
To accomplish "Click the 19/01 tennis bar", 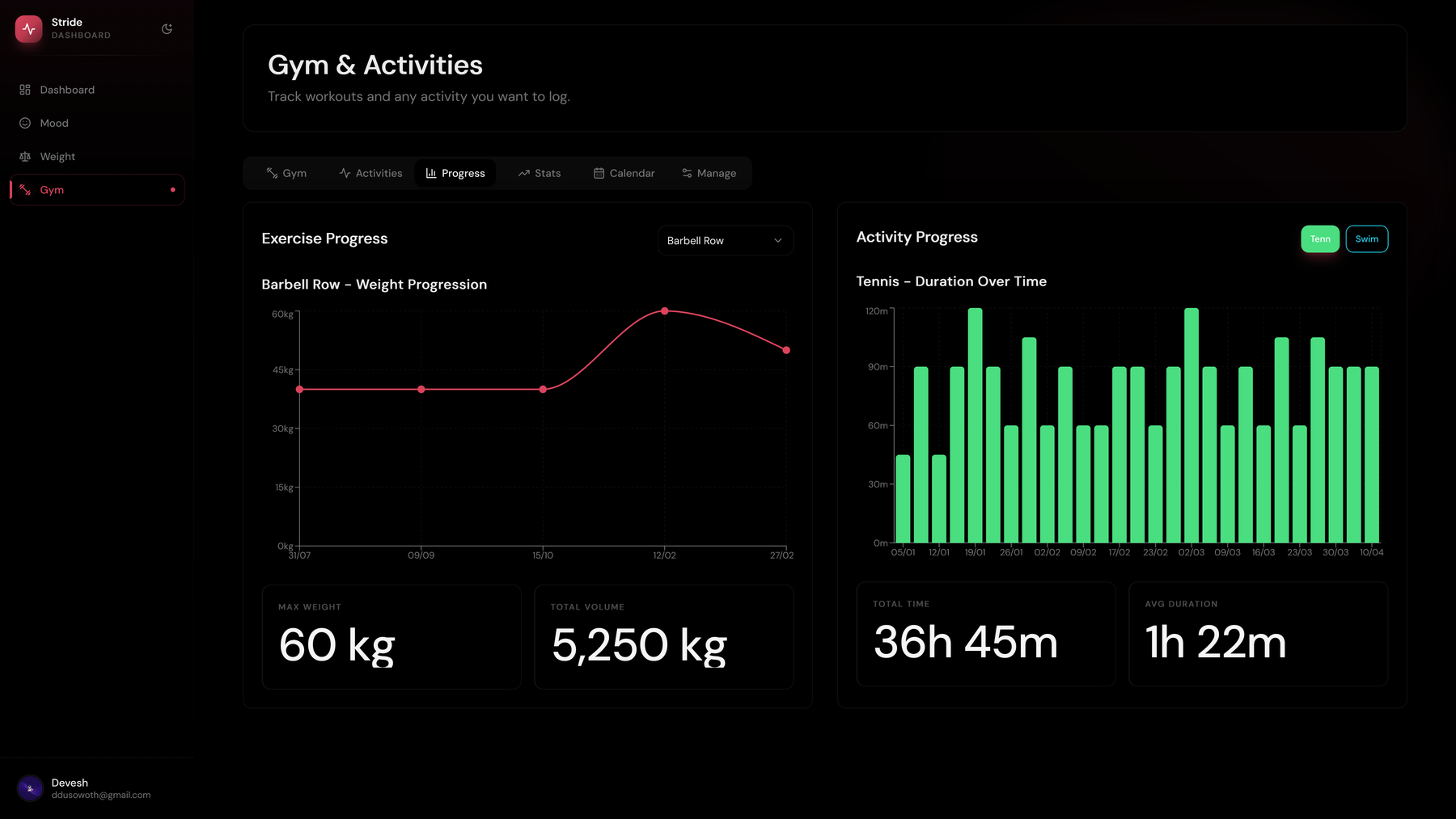I will point(976,425).
